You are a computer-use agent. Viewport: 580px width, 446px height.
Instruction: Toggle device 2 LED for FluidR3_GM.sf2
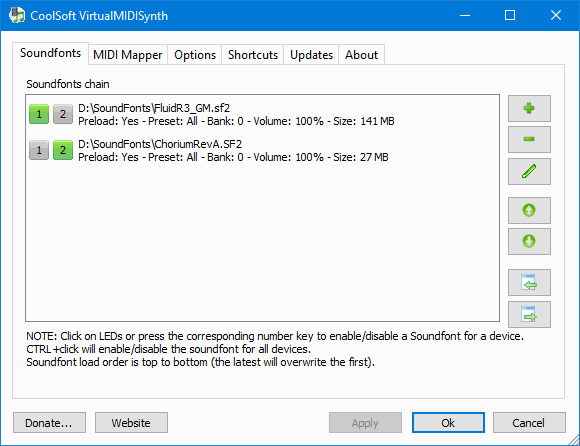(63, 114)
